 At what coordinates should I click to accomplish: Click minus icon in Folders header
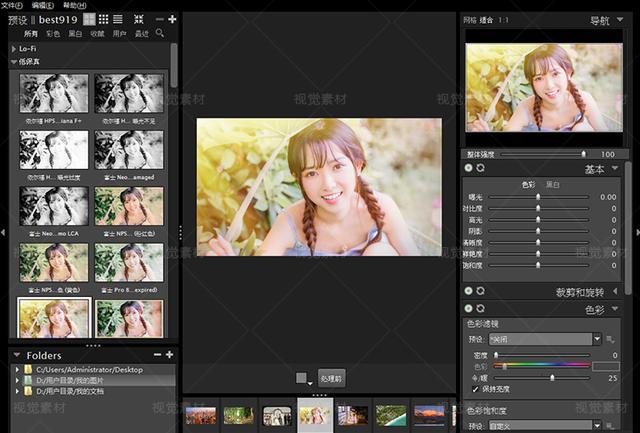(x=158, y=355)
